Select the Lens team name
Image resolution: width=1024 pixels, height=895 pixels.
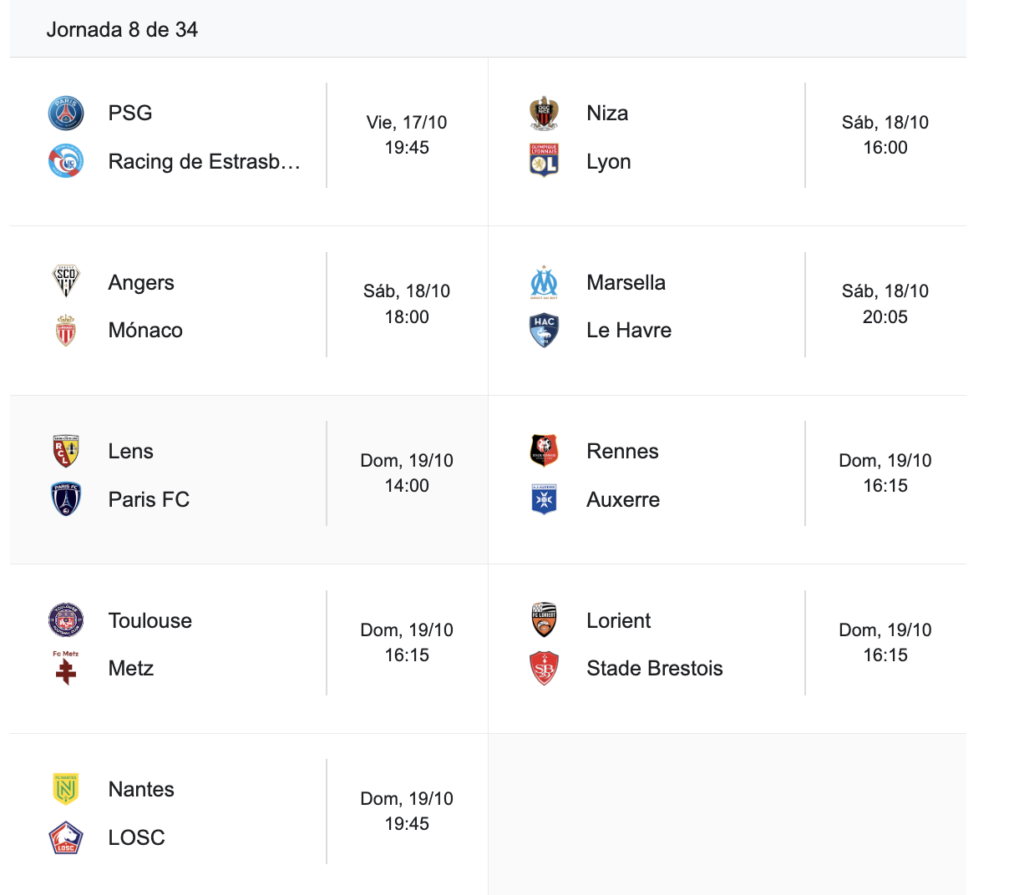pyautogui.click(x=130, y=451)
